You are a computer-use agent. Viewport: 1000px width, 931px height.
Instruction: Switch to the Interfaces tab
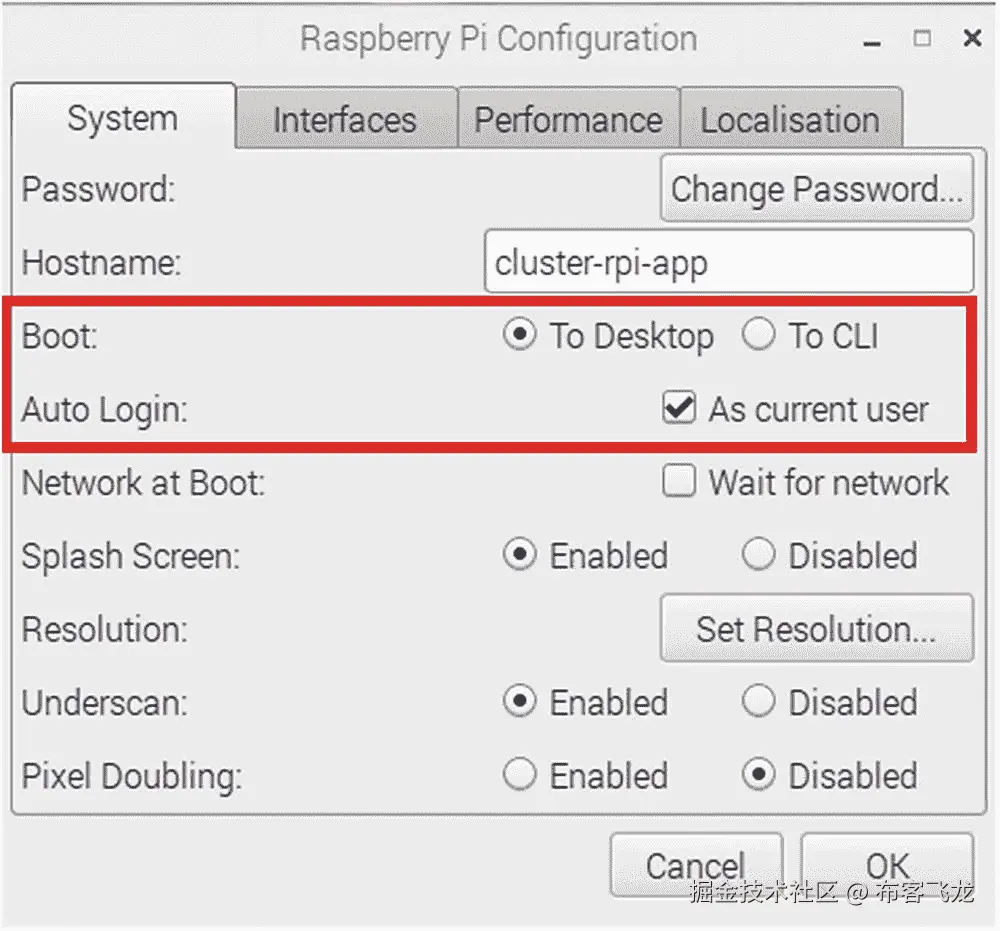click(x=345, y=120)
